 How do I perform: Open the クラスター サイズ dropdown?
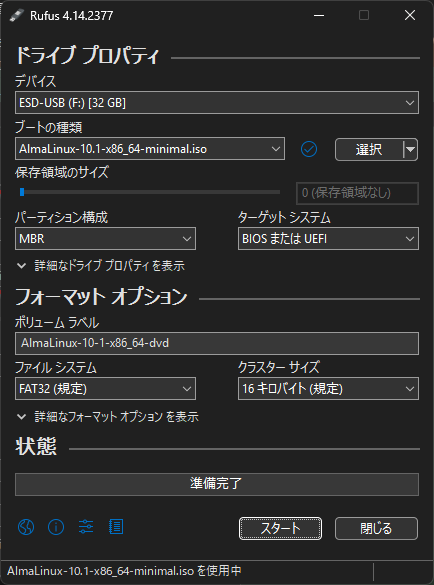328,388
